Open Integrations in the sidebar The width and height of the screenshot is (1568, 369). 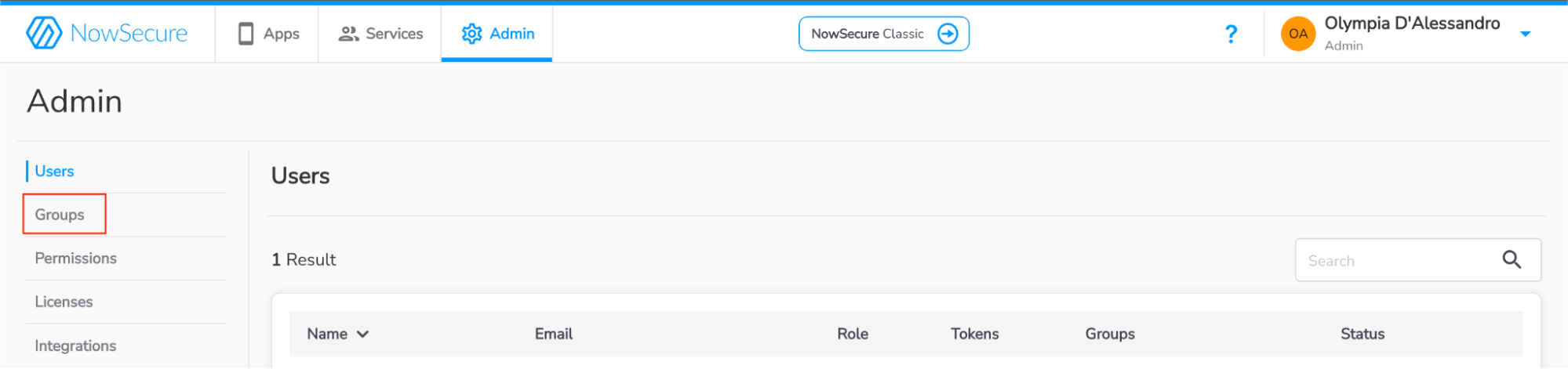(75, 345)
